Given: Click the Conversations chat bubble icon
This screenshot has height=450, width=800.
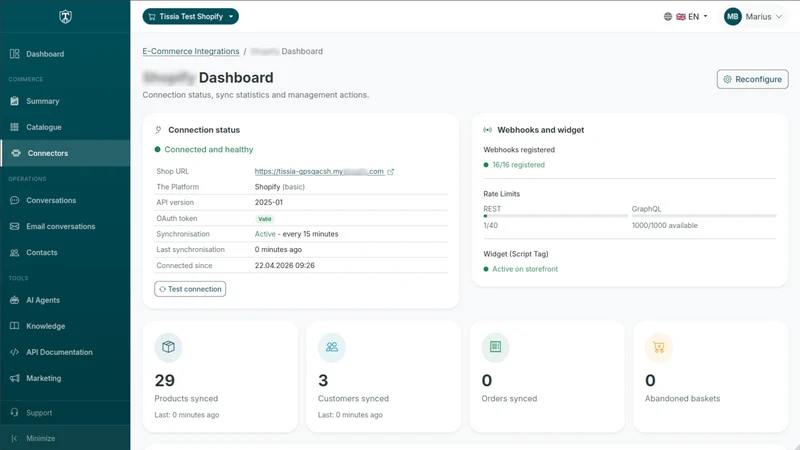Looking at the screenshot, I should pyautogui.click(x=14, y=201).
